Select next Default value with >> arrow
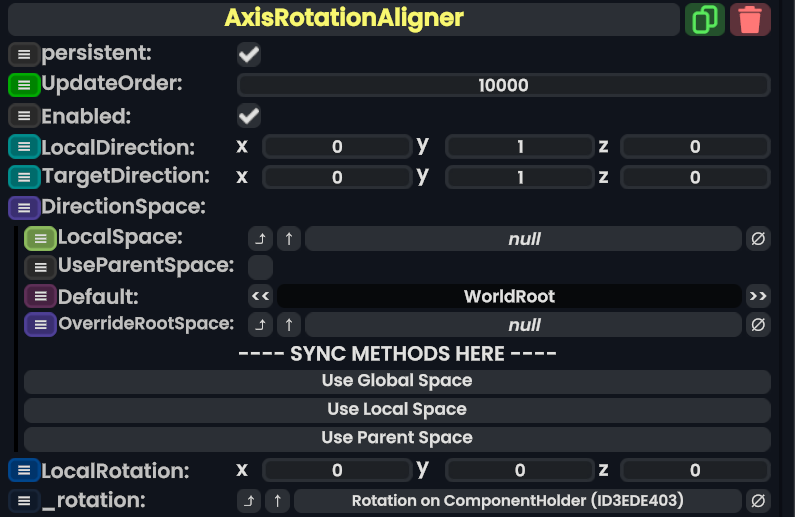The height and width of the screenshot is (517, 795). point(758,297)
